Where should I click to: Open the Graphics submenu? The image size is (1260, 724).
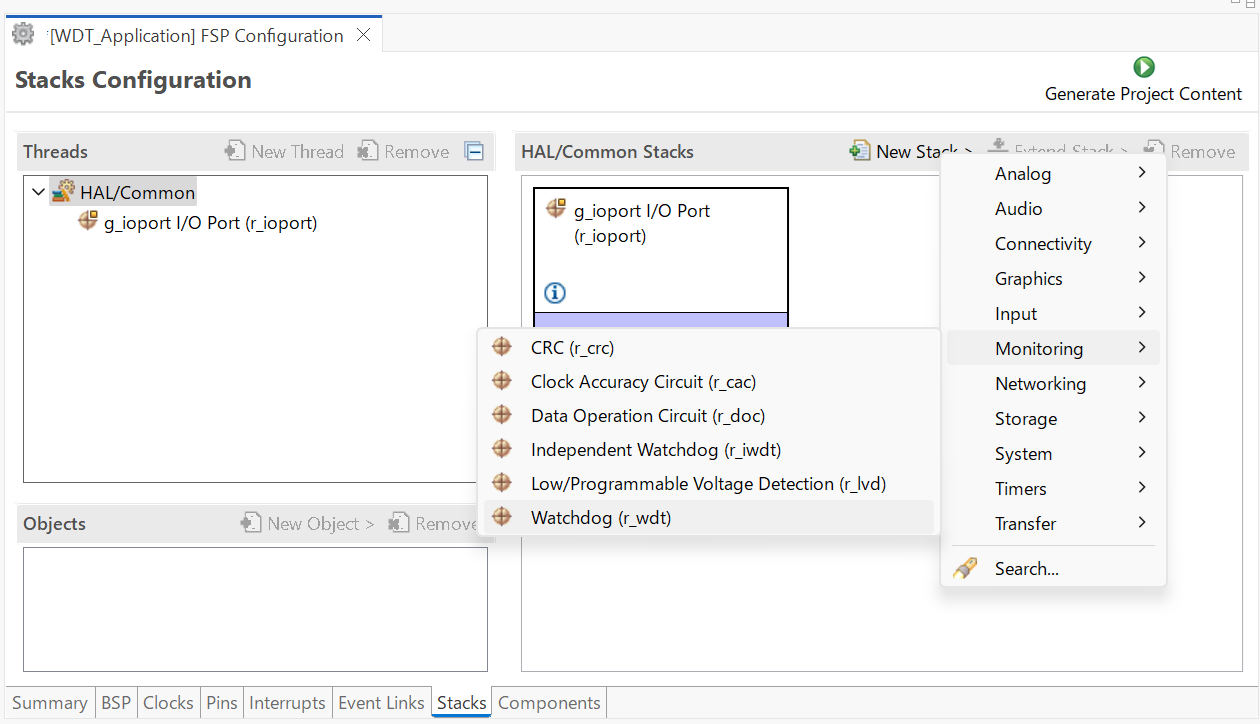pyautogui.click(x=1053, y=279)
